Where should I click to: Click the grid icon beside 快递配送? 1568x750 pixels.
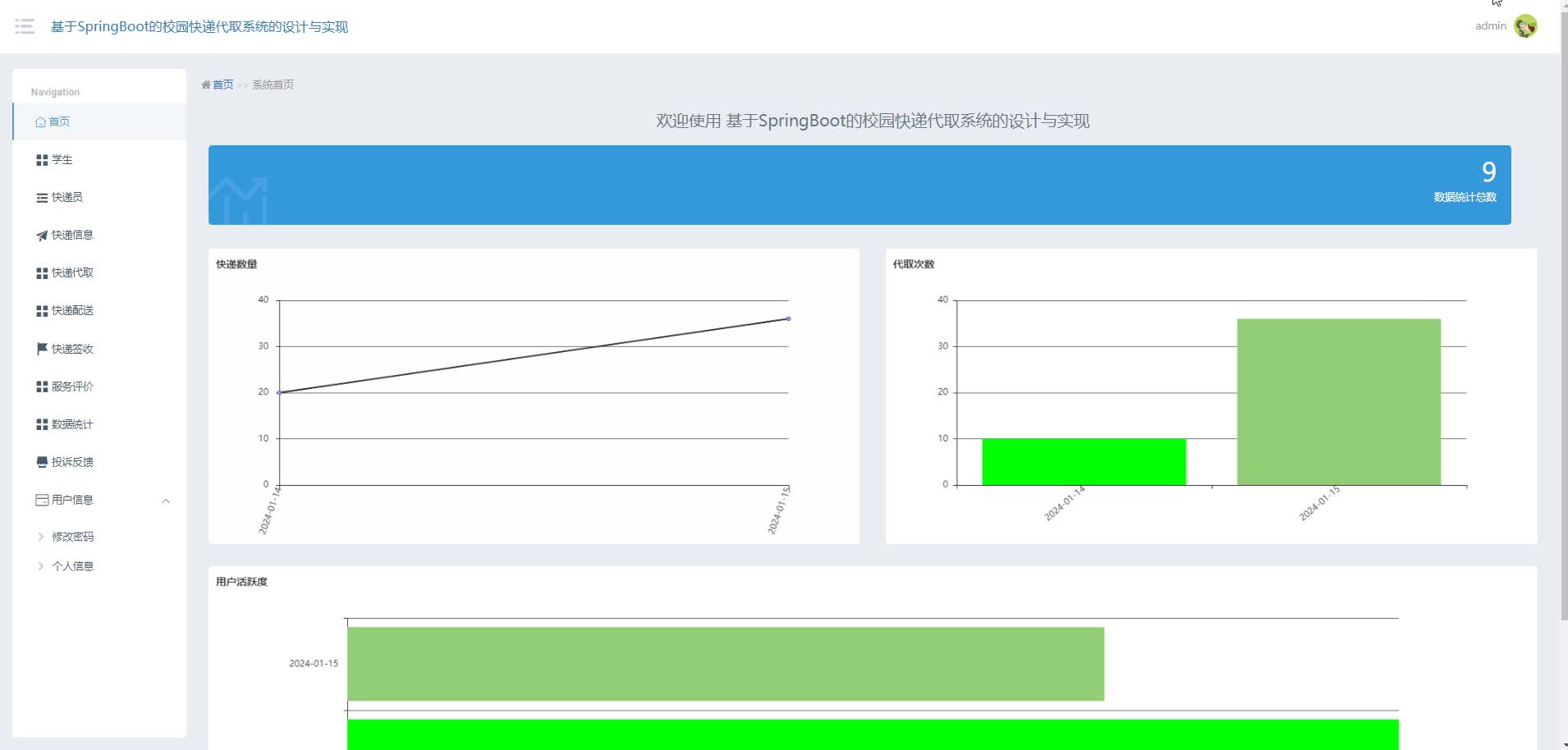click(x=42, y=311)
